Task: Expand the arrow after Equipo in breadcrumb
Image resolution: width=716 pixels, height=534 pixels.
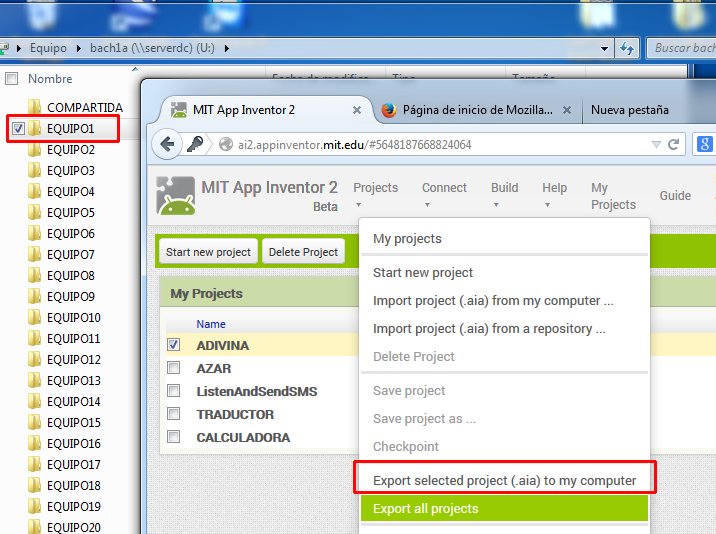Action: coord(79,48)
